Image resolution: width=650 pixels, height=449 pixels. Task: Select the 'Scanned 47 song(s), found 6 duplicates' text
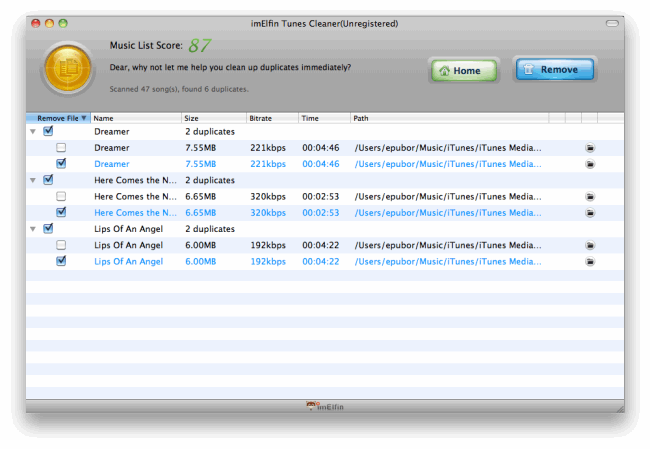click(x=179, y=89)
